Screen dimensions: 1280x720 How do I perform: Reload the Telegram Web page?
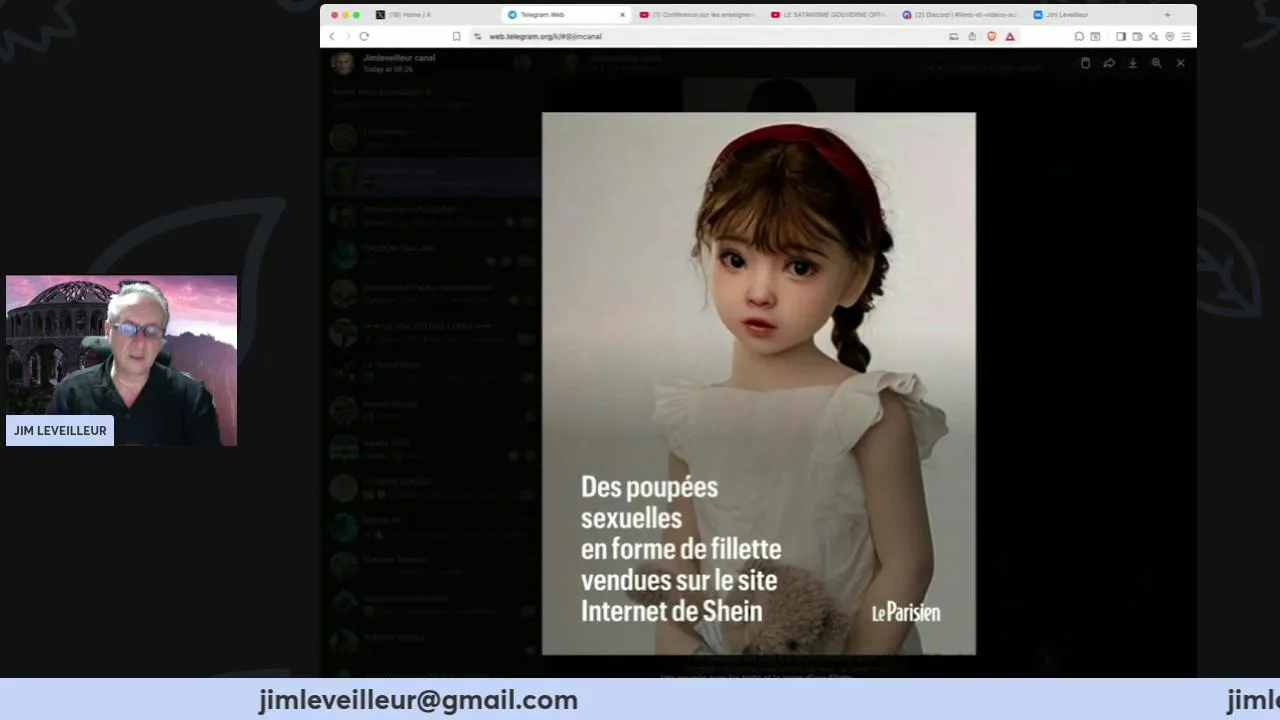364,36
